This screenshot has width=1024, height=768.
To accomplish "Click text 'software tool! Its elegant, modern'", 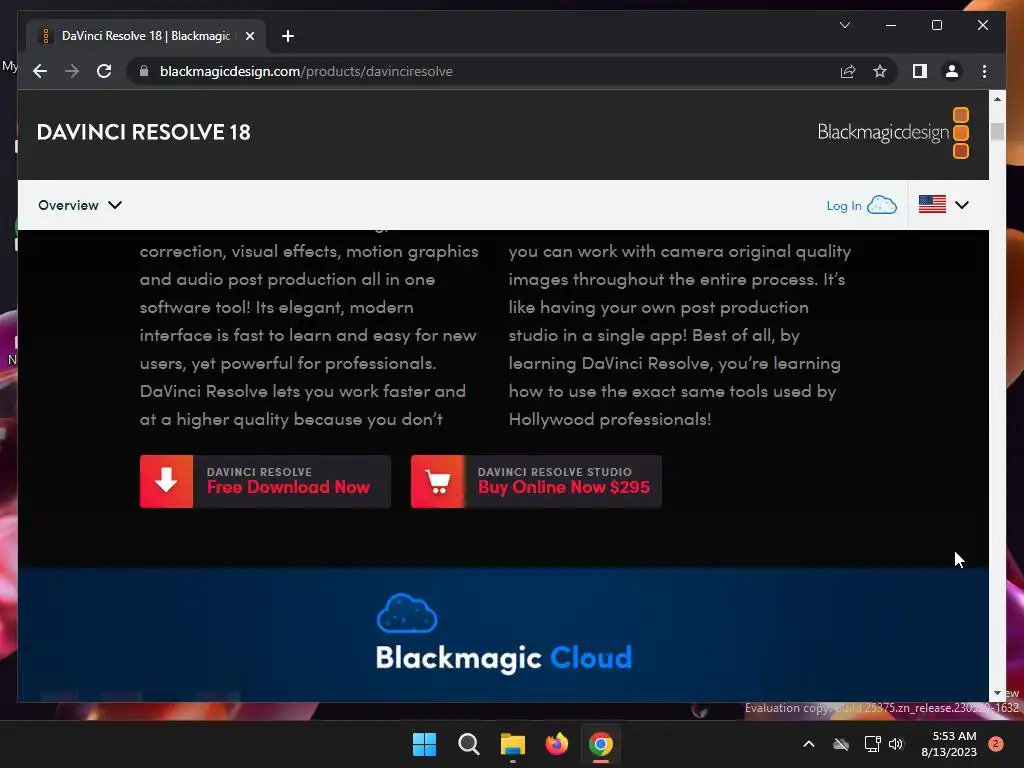I will [x=276, y=308].
